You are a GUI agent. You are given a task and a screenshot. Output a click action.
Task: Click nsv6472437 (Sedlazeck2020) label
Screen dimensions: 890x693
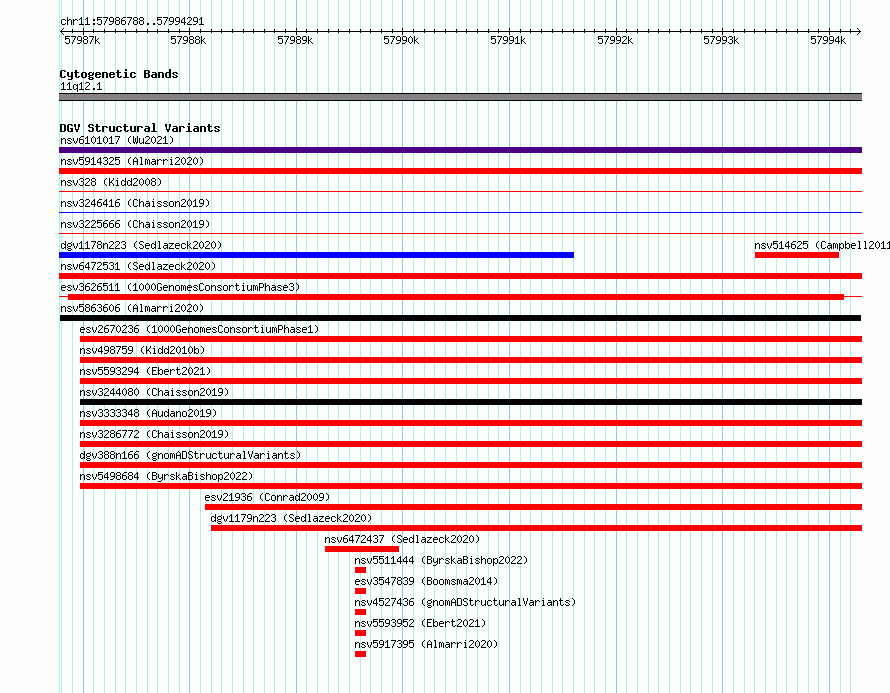click(402, 539)
